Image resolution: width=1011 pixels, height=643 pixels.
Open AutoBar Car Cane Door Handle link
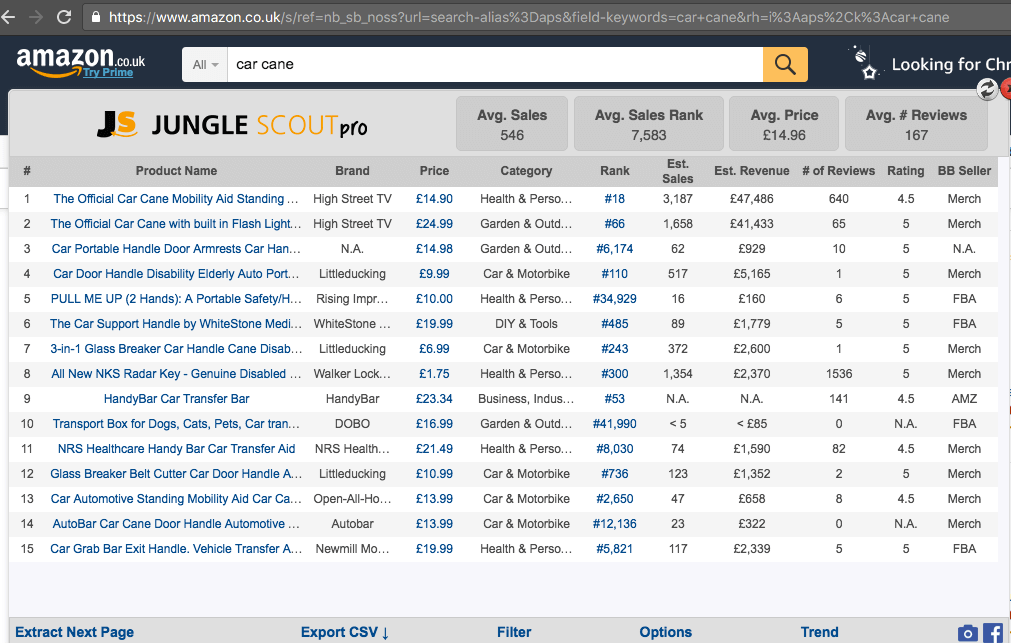[176, 524]
